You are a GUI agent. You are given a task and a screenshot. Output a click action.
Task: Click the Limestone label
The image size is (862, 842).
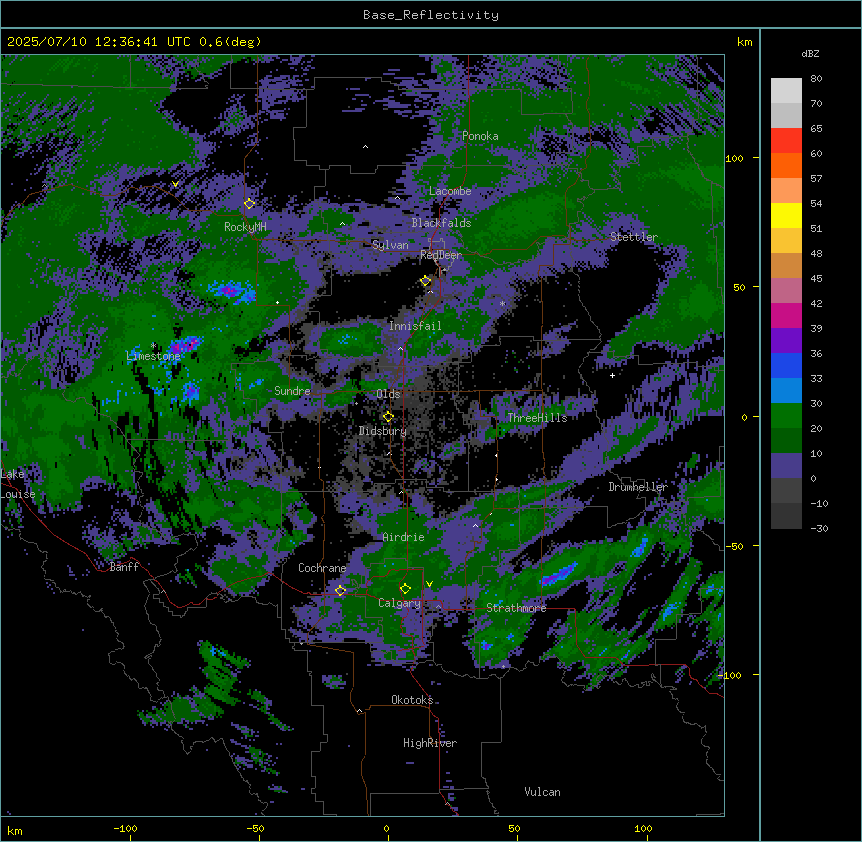tap(153, 356)
